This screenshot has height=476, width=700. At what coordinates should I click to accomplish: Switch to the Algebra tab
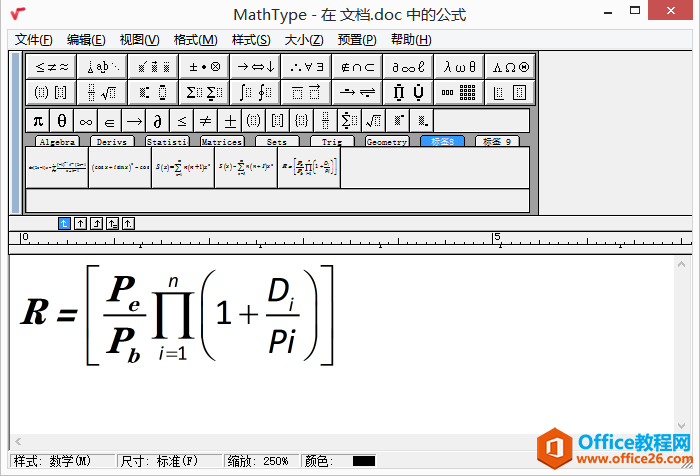coord(57,142)
